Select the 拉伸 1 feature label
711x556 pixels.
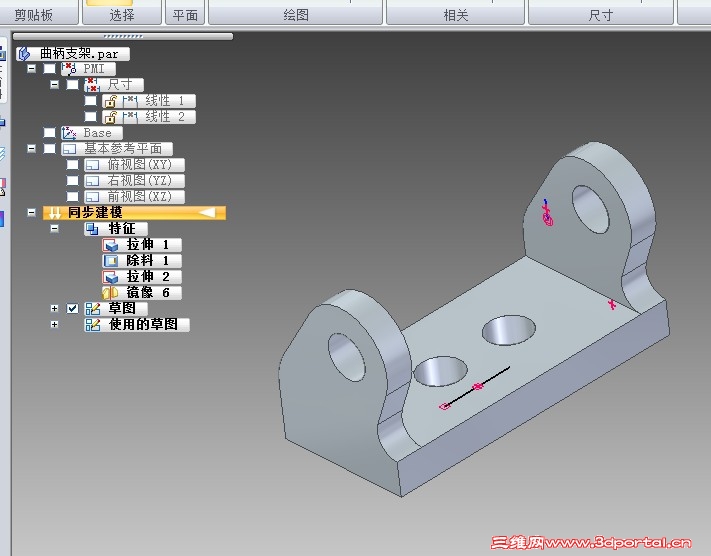tap(148, 245)
